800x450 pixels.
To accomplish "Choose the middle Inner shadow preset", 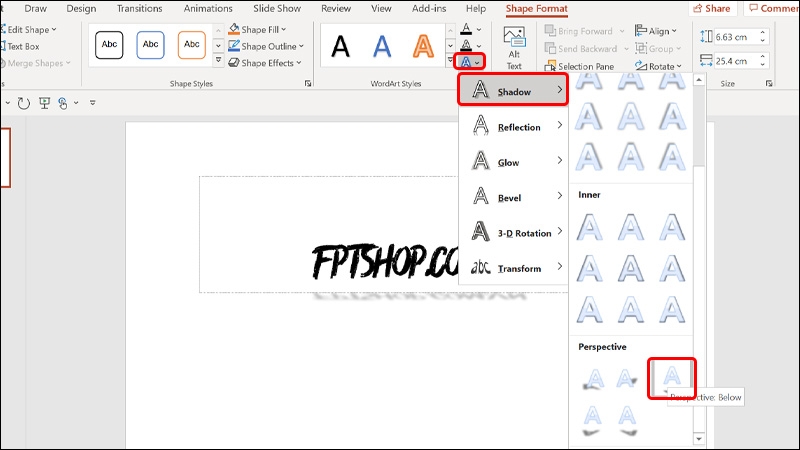I will (631, 269).
